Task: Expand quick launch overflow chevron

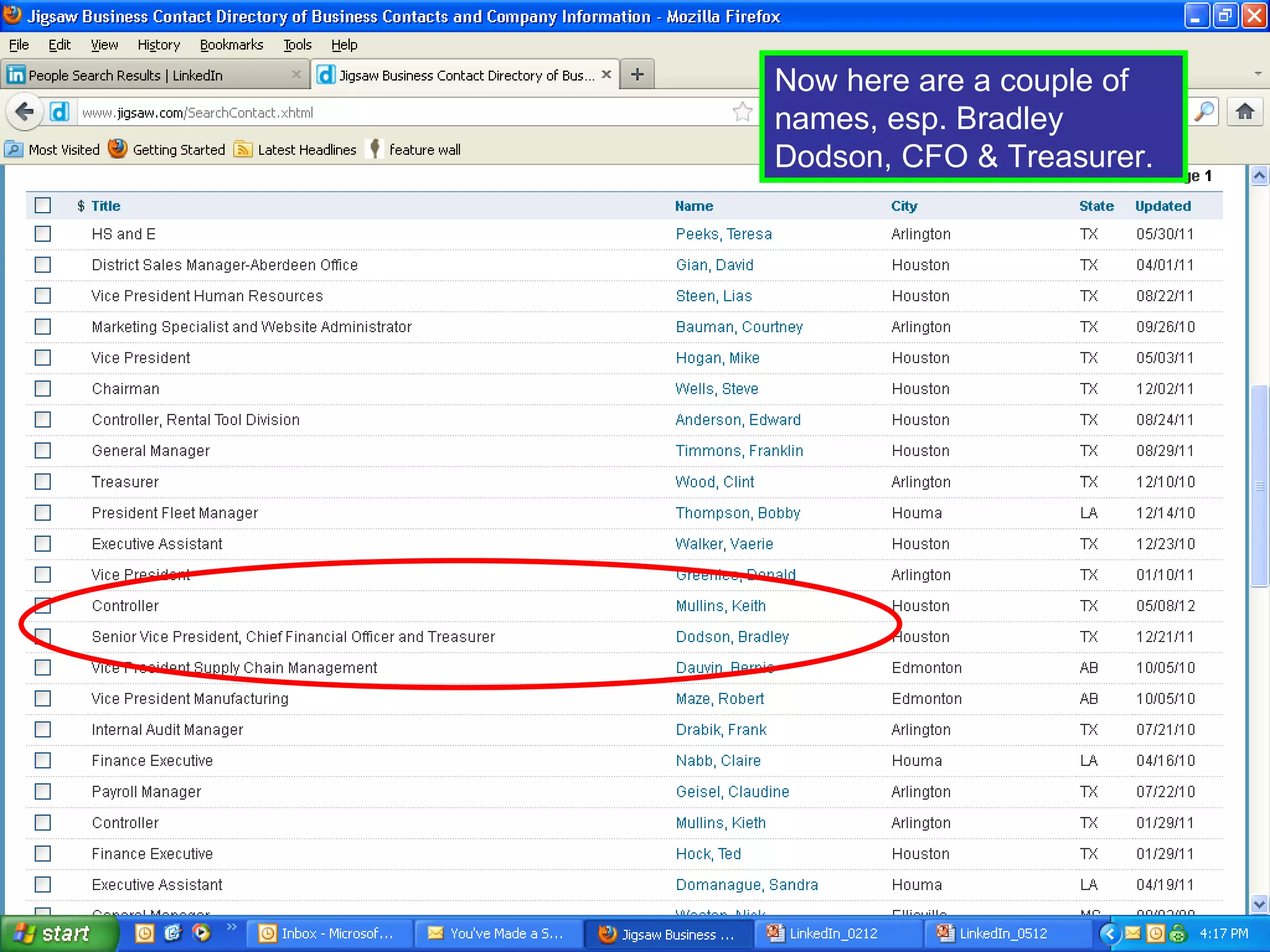Action: tap(231, 927)
